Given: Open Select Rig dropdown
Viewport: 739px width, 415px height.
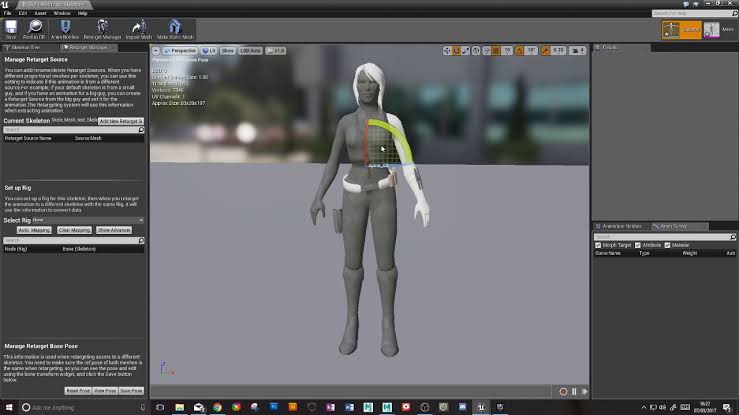Looking at the screenshot, I should tap(88, 220).
